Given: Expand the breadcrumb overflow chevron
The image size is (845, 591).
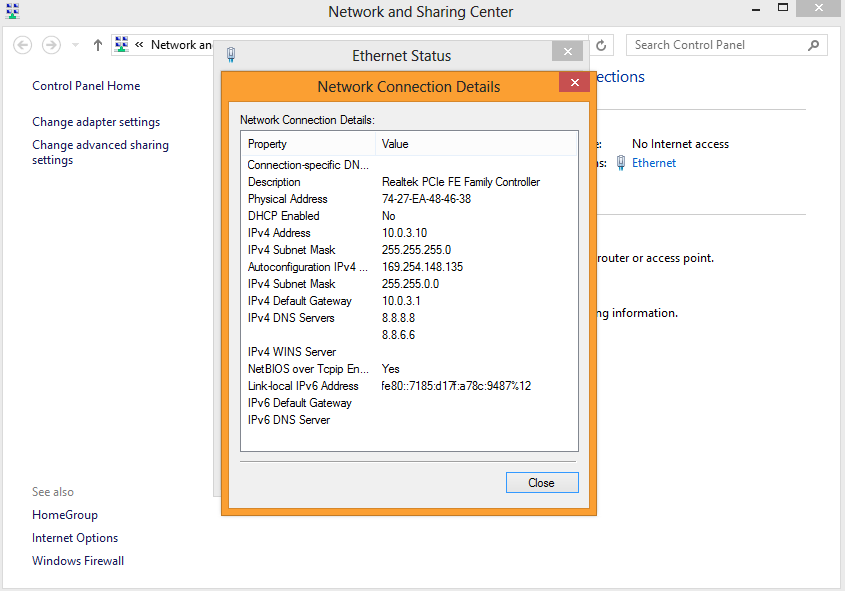Looking at the screenshot, I should coord(139,45).
